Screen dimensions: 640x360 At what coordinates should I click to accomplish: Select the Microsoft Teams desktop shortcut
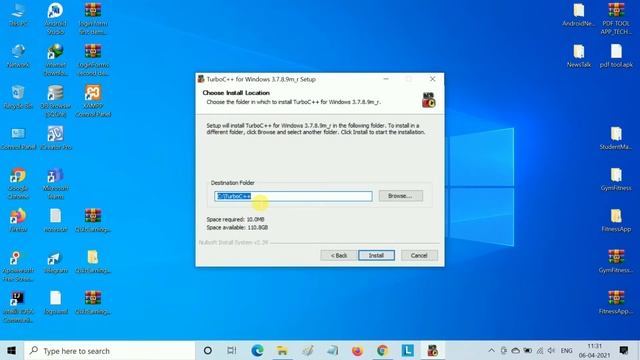[x=56, y=184]
